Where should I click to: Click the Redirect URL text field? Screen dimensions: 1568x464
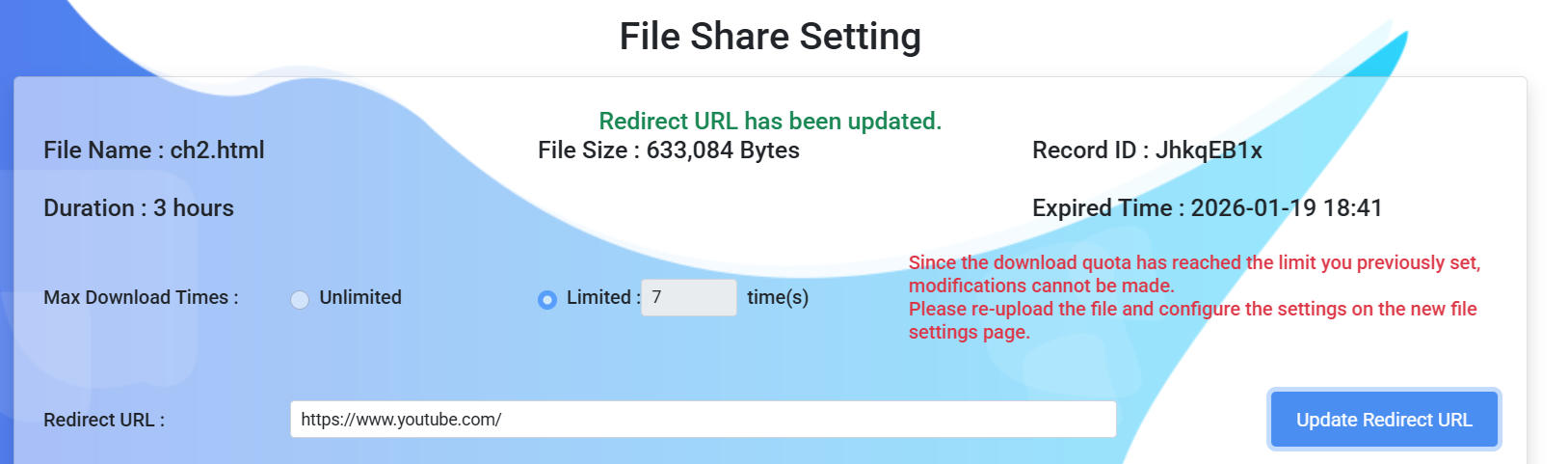703,420
